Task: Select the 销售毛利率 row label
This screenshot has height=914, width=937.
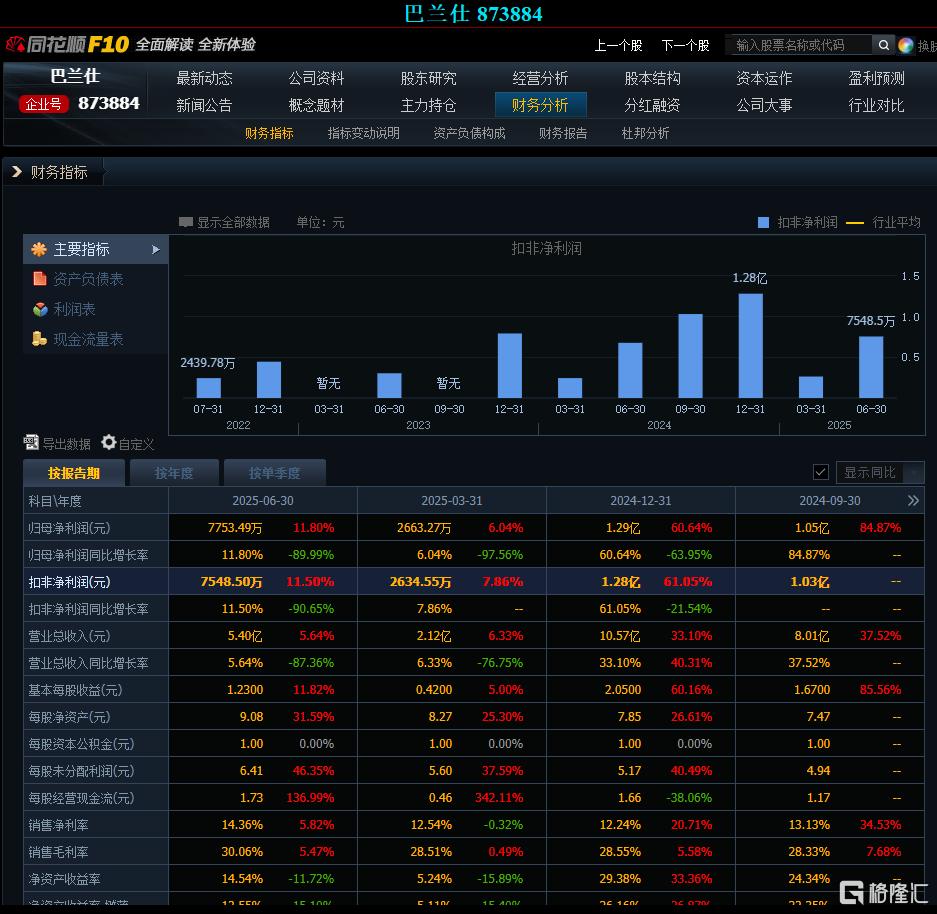Action: [x=58, y=852]
